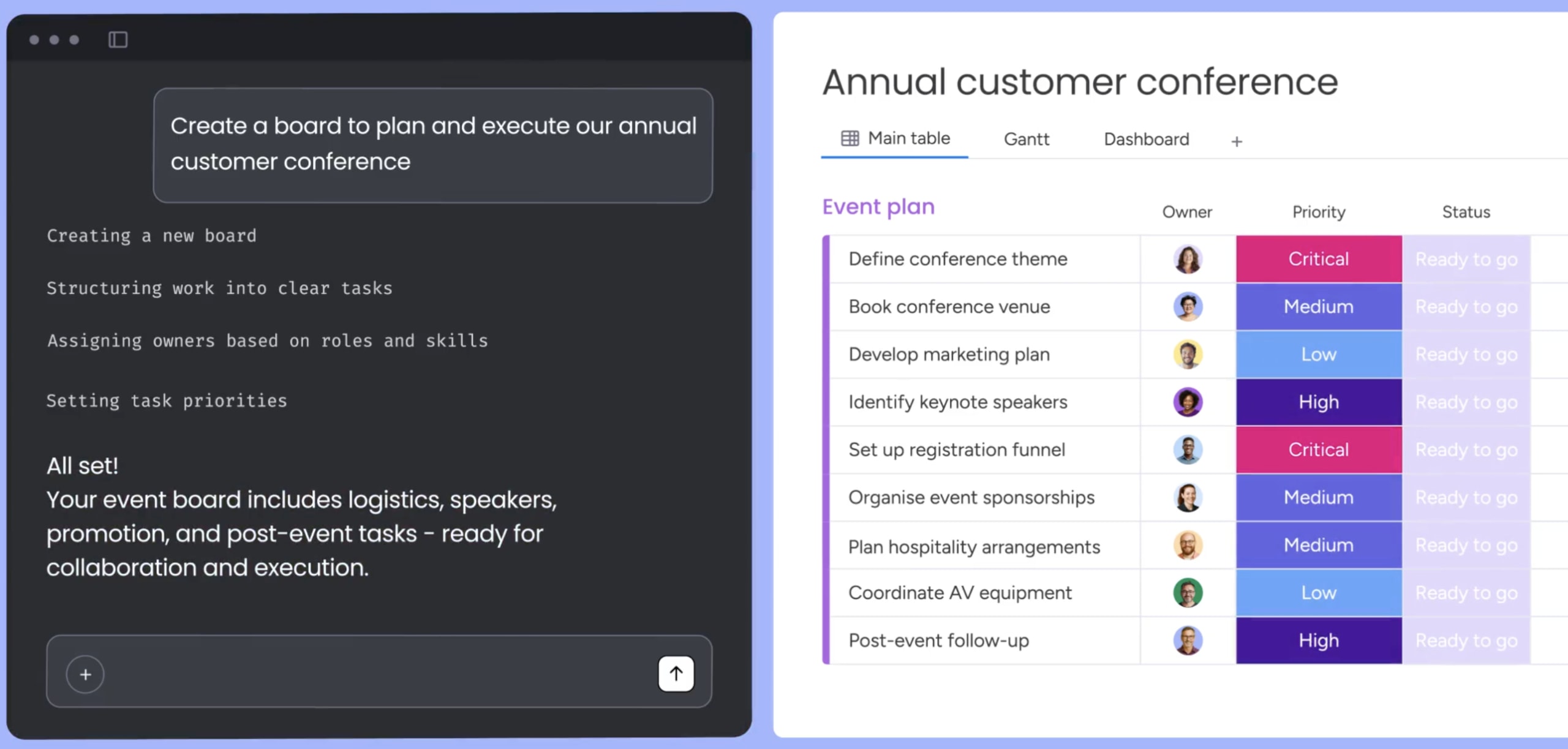Screen dimensions: 1568x749
Task: Send message with the up arrow button
Action: click(676, 674)
